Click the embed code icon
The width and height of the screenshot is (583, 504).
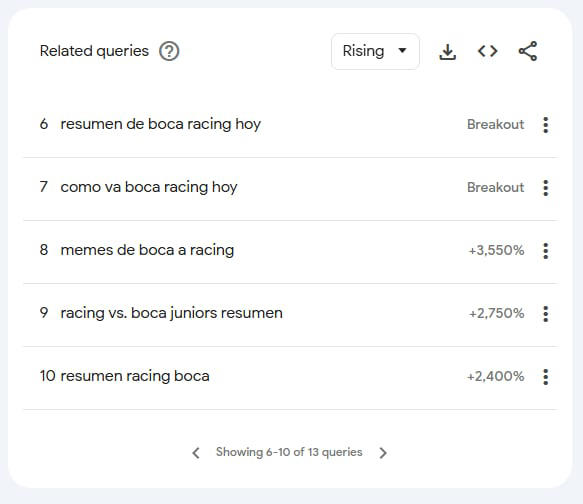coord(487,51)
